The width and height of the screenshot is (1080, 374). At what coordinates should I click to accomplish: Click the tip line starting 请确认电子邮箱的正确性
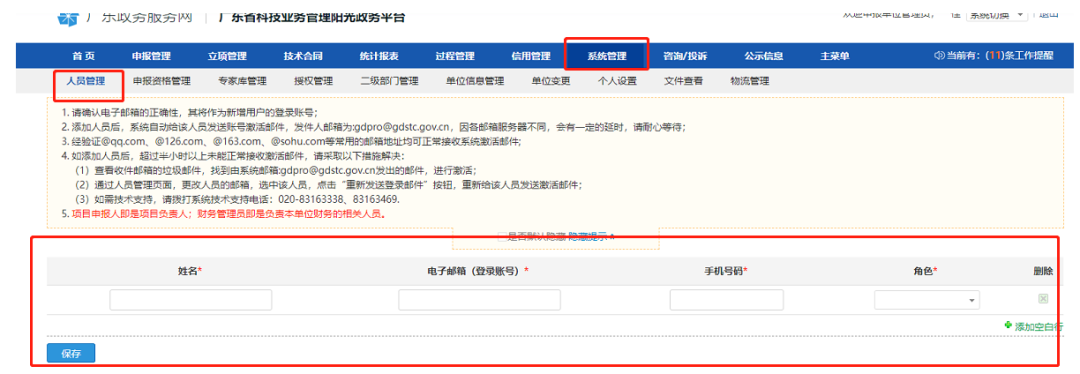(x=189, y=112)
